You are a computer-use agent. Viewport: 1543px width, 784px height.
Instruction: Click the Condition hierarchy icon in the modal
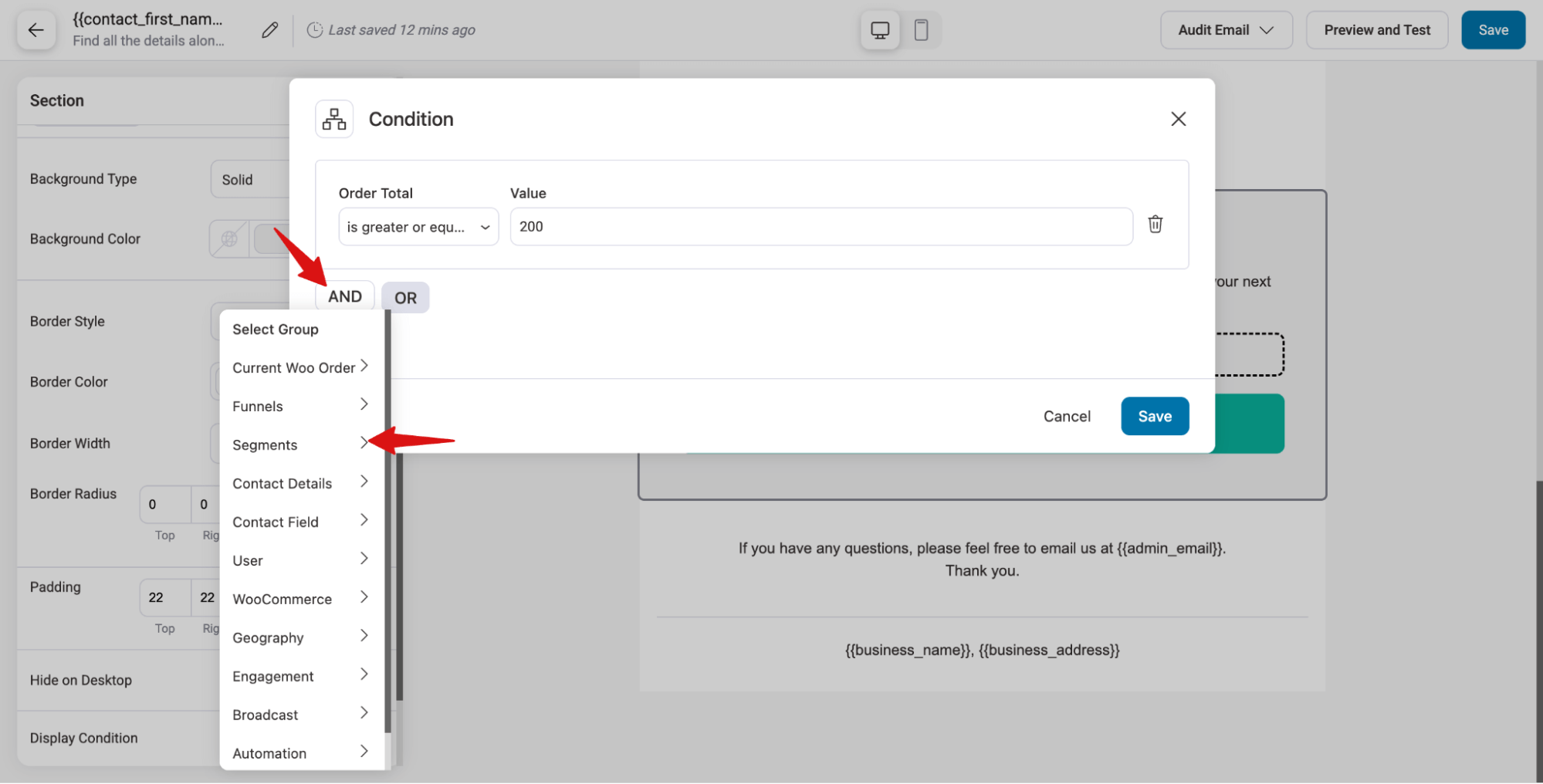[333, 118]
